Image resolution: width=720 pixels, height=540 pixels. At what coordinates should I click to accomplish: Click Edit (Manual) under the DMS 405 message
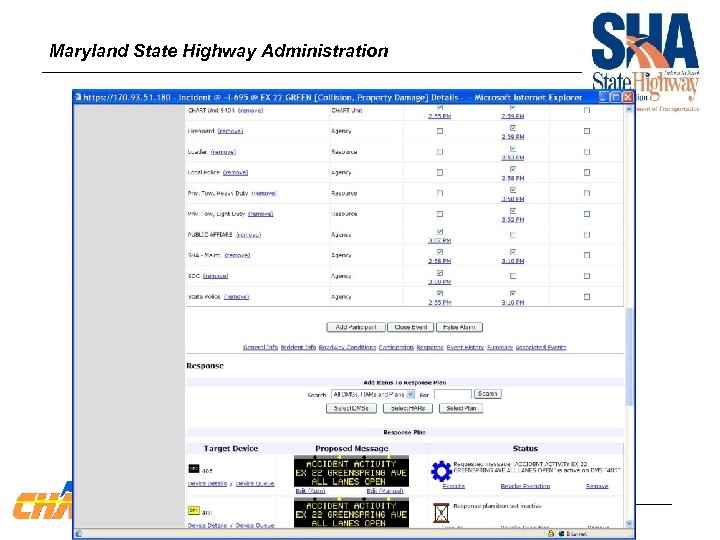tap(385, 491)
